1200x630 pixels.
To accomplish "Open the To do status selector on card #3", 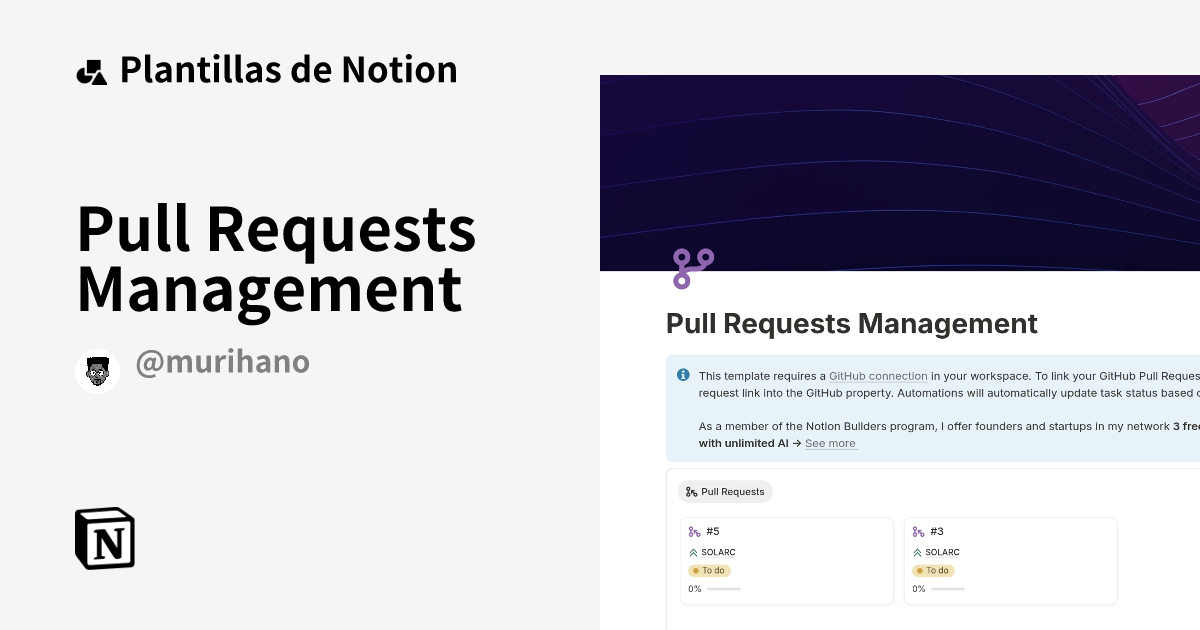I will coord(934,570).
